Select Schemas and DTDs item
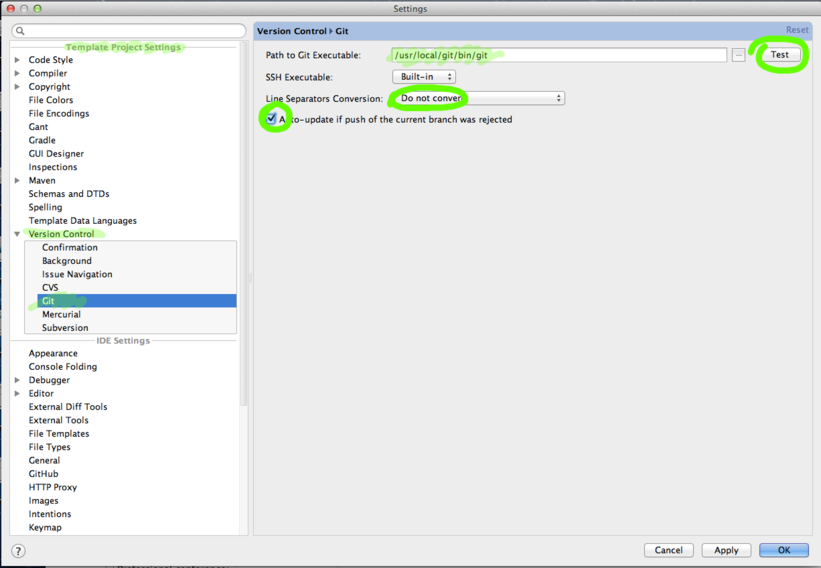 click(69, 194)
